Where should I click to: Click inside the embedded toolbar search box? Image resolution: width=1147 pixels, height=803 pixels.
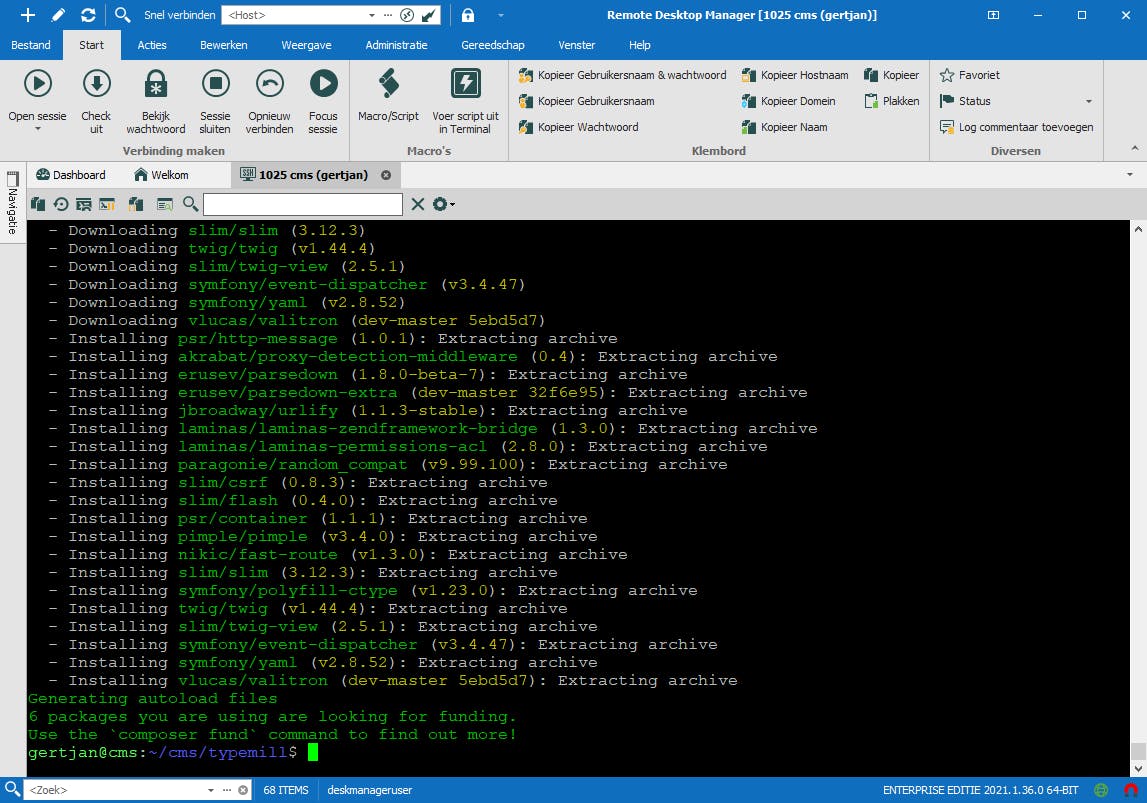(x=303, y=203)
